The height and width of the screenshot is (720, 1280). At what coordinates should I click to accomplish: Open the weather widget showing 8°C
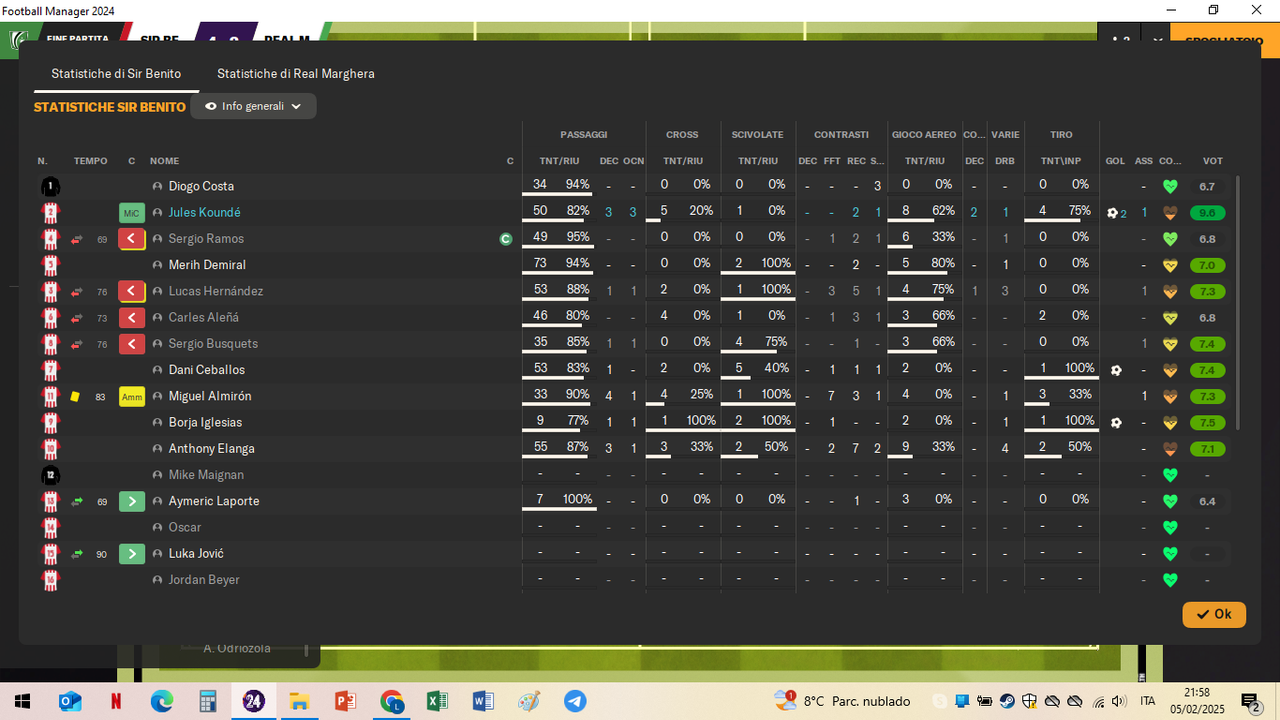pos(842,701)
